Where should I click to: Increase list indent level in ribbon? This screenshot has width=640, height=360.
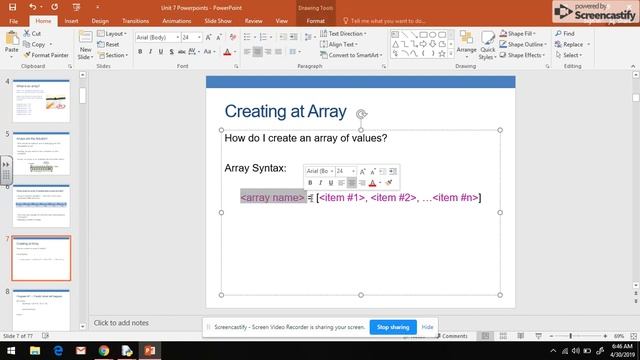[293, 38]
